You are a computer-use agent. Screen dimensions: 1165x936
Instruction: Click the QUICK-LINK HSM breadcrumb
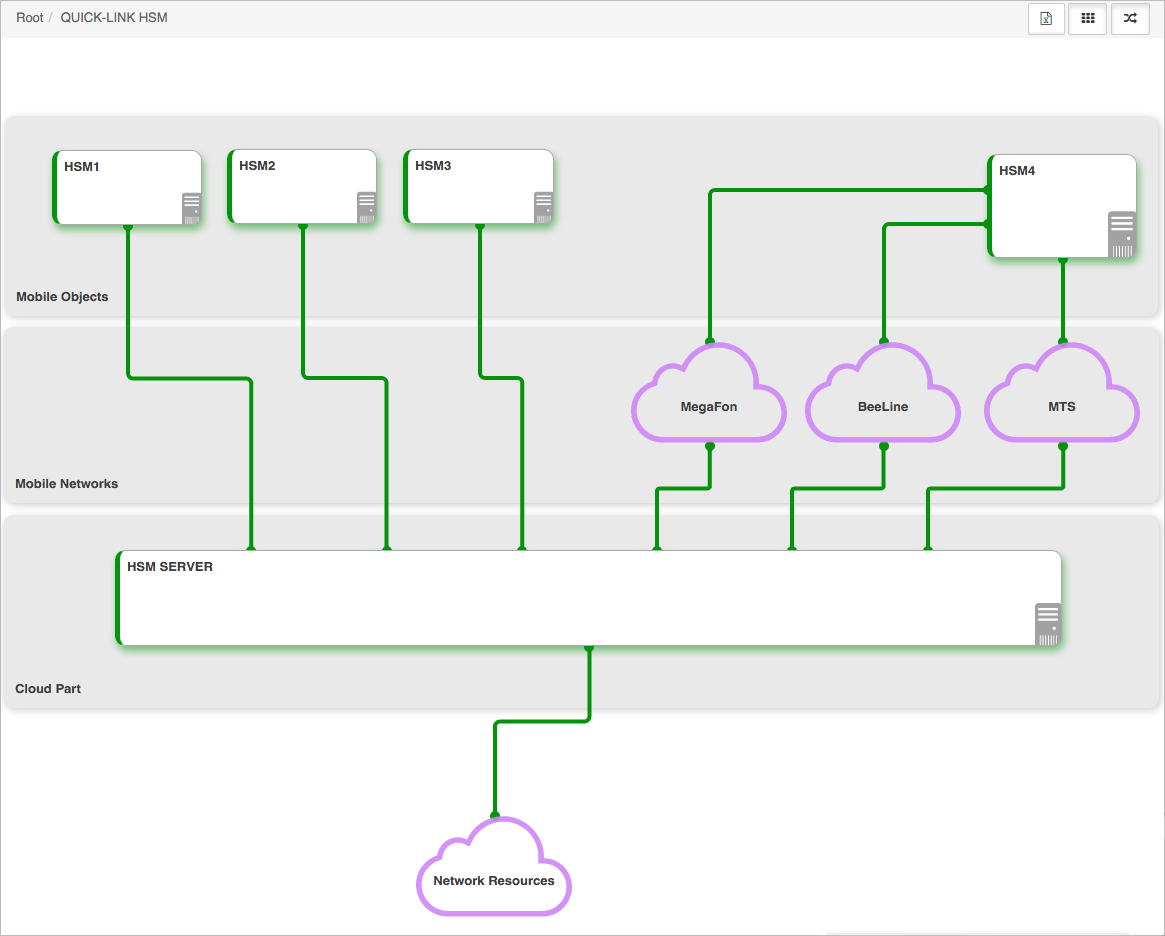tap(114, 18)
